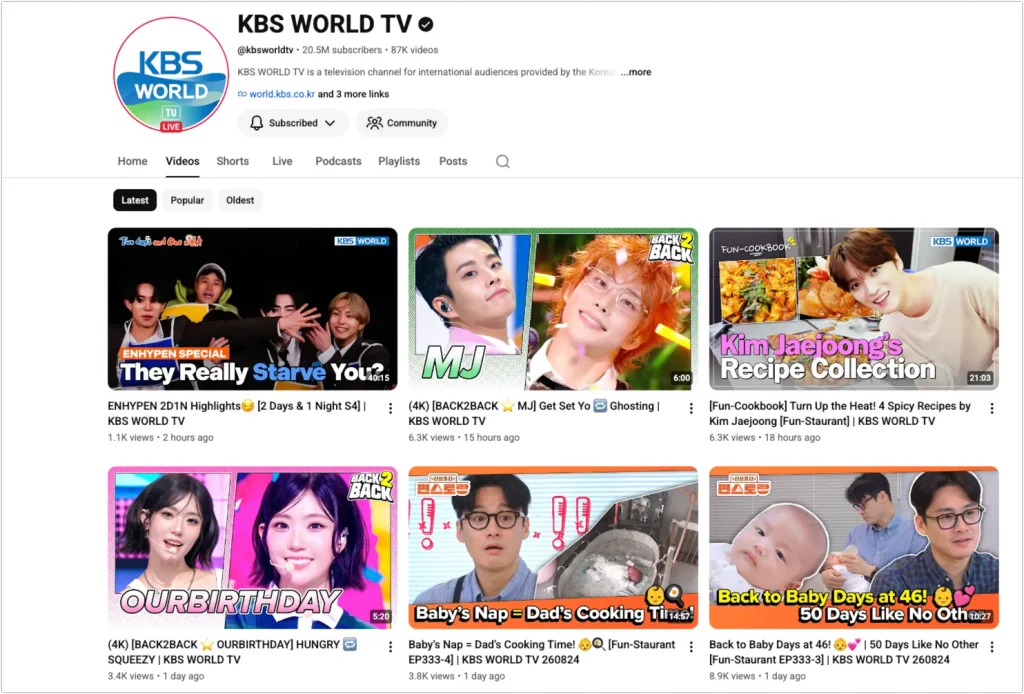The width and height of the screenshot is (1024, 694).
Task: Click the KBS WORLD TV channel name heading
Action: [325, 24]
